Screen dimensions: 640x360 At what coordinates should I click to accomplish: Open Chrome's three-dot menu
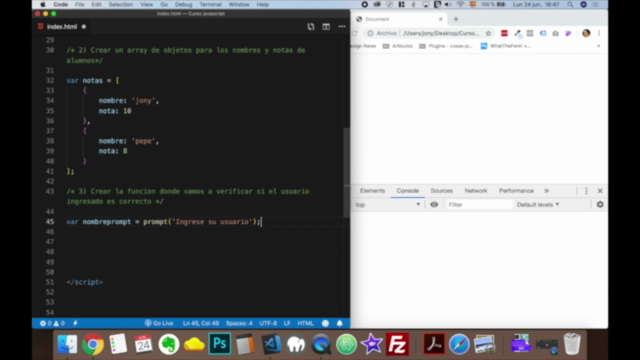[599, 33]
